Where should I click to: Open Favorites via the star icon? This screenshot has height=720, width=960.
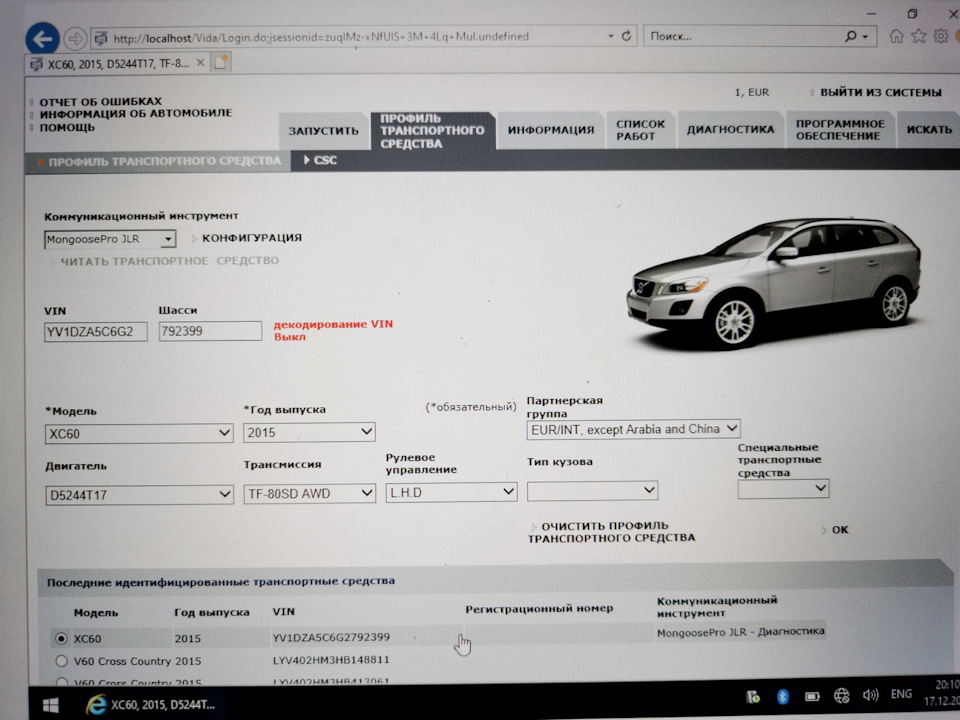coord(918,35)
